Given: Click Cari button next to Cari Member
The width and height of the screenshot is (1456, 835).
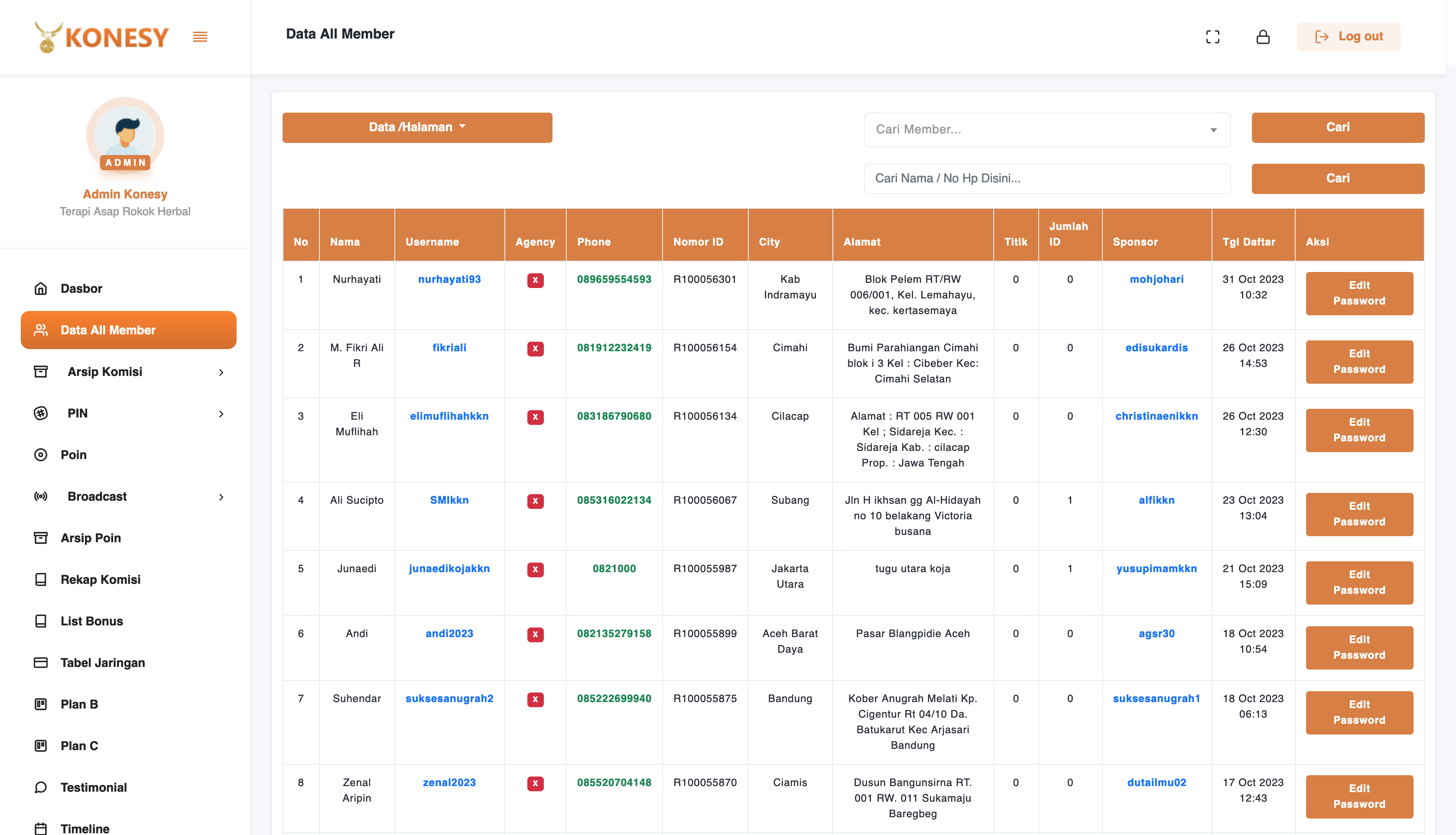Looking at the screenshot, I should pyautogui.click(x=1338, y=127).
